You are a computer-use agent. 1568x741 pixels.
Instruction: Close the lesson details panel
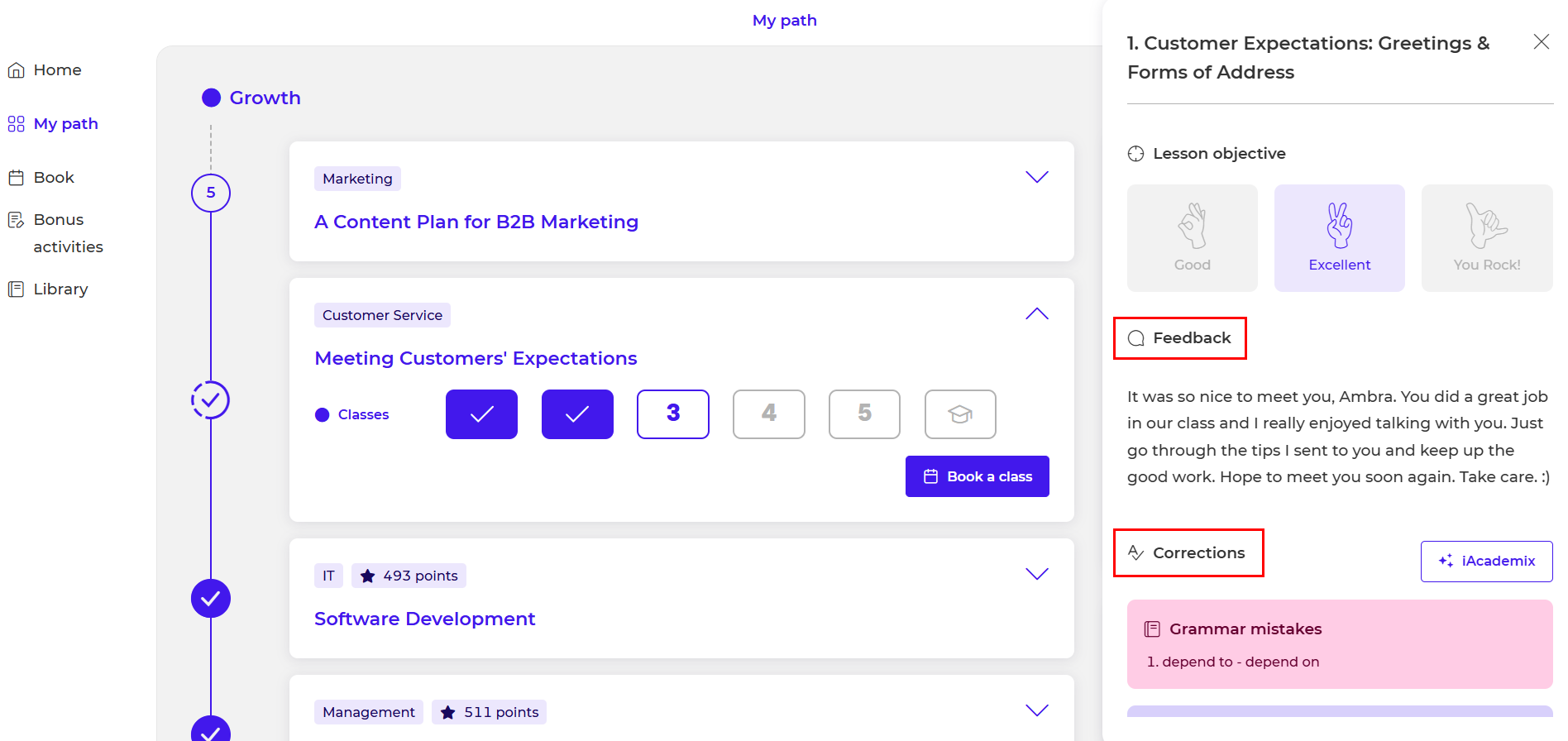pyautogui.click(x=1541, y=41)
